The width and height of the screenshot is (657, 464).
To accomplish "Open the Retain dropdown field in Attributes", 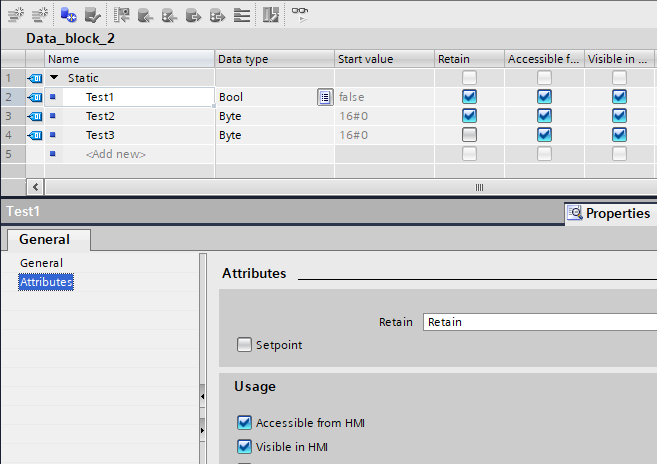I will point(539,322).
